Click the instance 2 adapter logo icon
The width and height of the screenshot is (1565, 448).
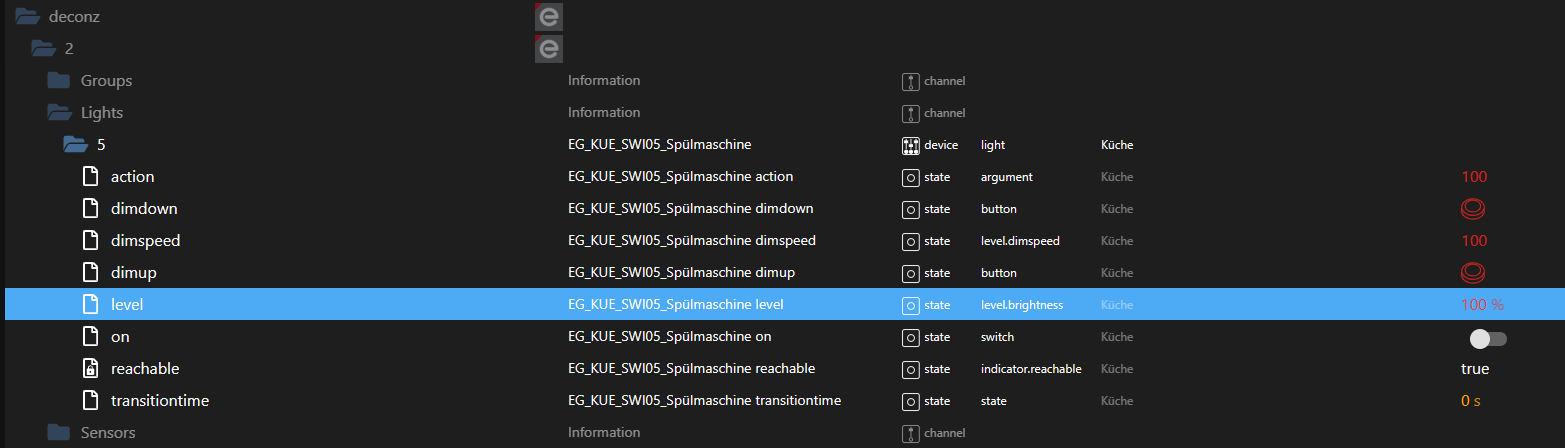548,49
